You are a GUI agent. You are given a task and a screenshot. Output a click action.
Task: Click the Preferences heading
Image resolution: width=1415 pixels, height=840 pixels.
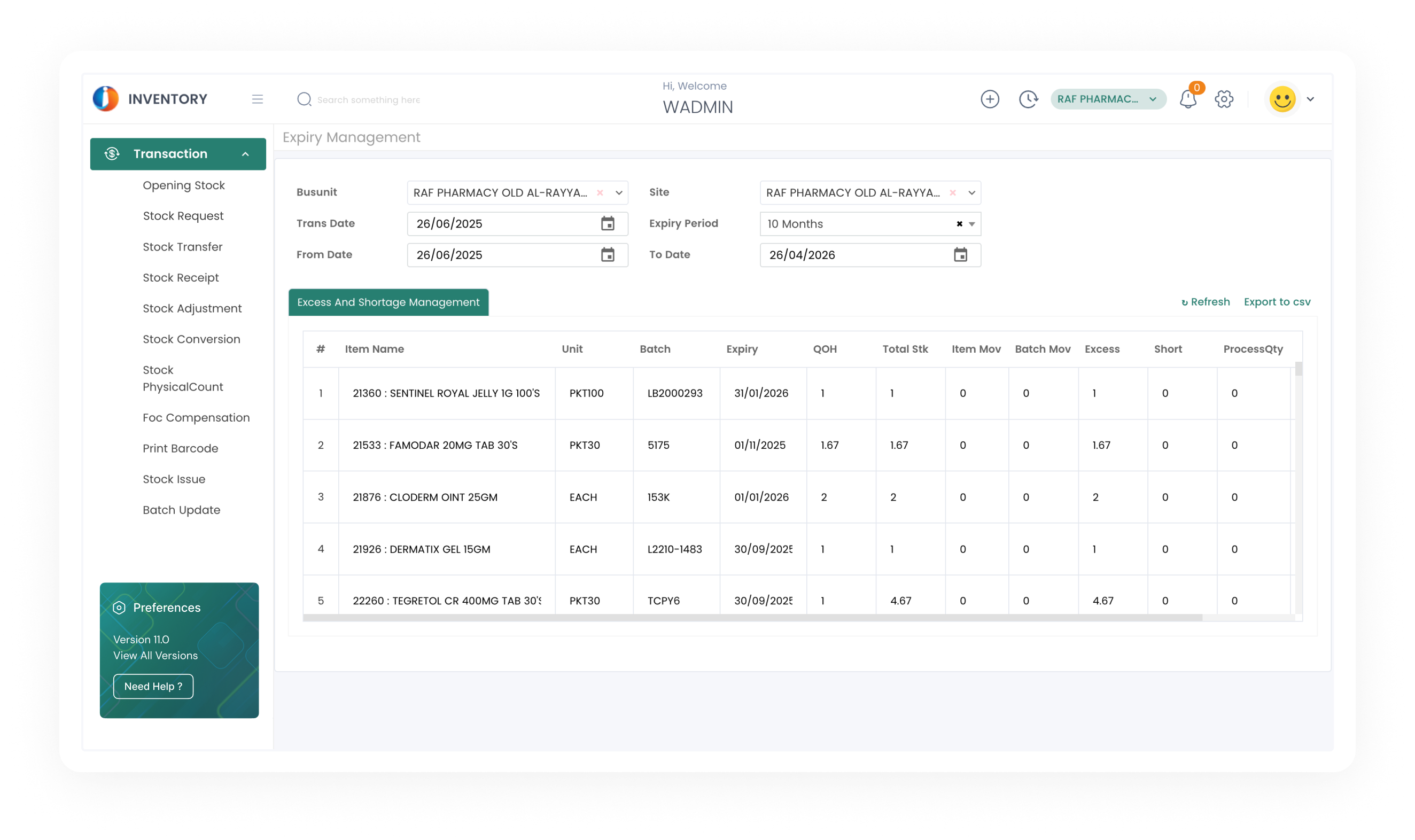(x=166, y=608)
